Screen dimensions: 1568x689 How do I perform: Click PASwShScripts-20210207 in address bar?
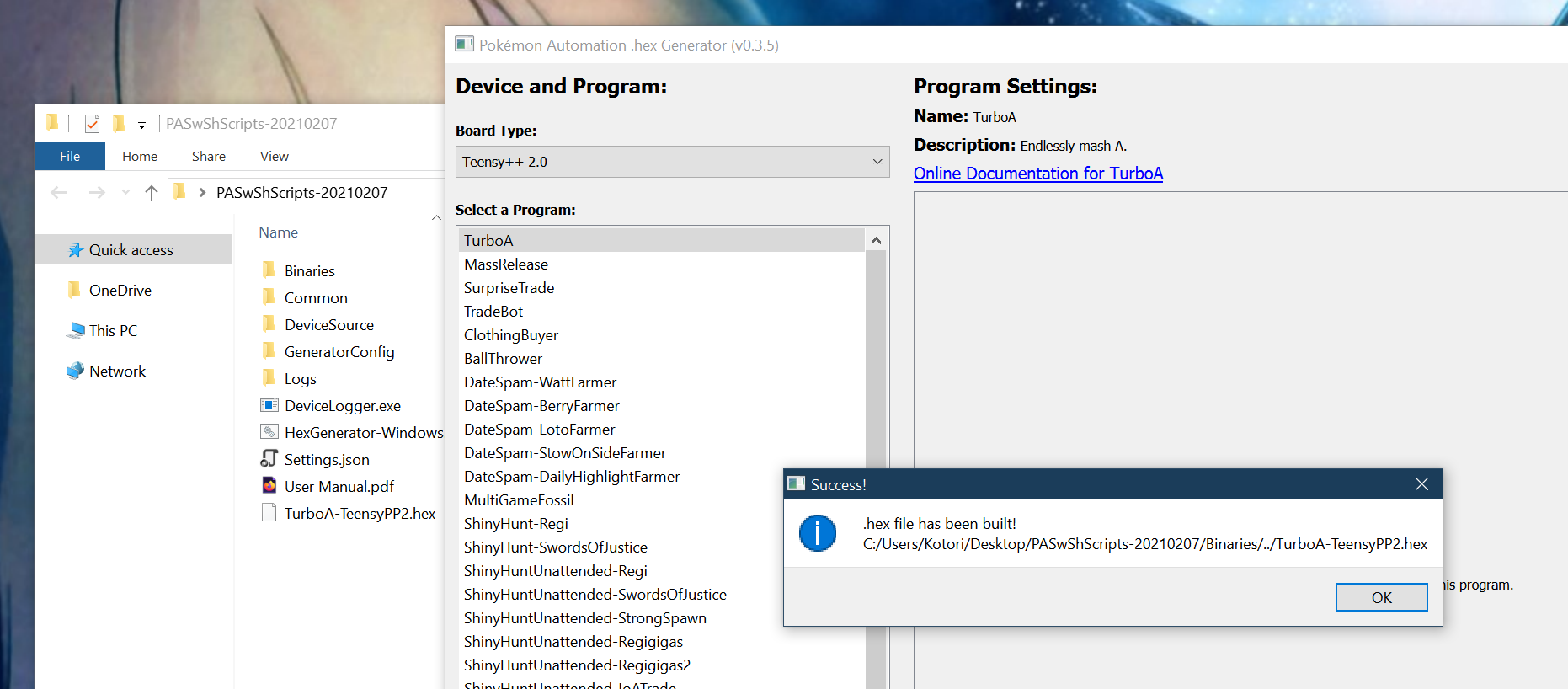point(301,192)
